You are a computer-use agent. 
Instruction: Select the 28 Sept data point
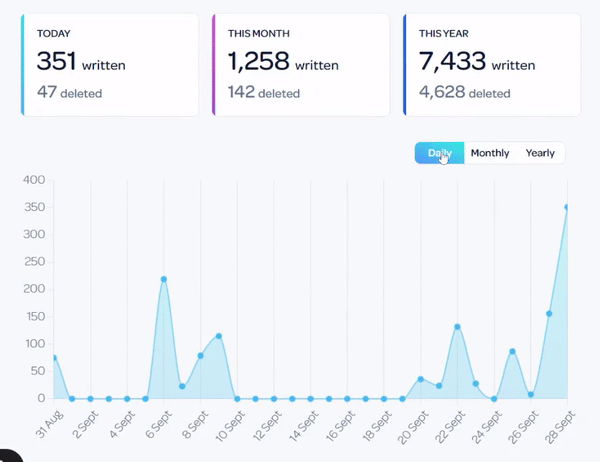(x=567, y=207)
